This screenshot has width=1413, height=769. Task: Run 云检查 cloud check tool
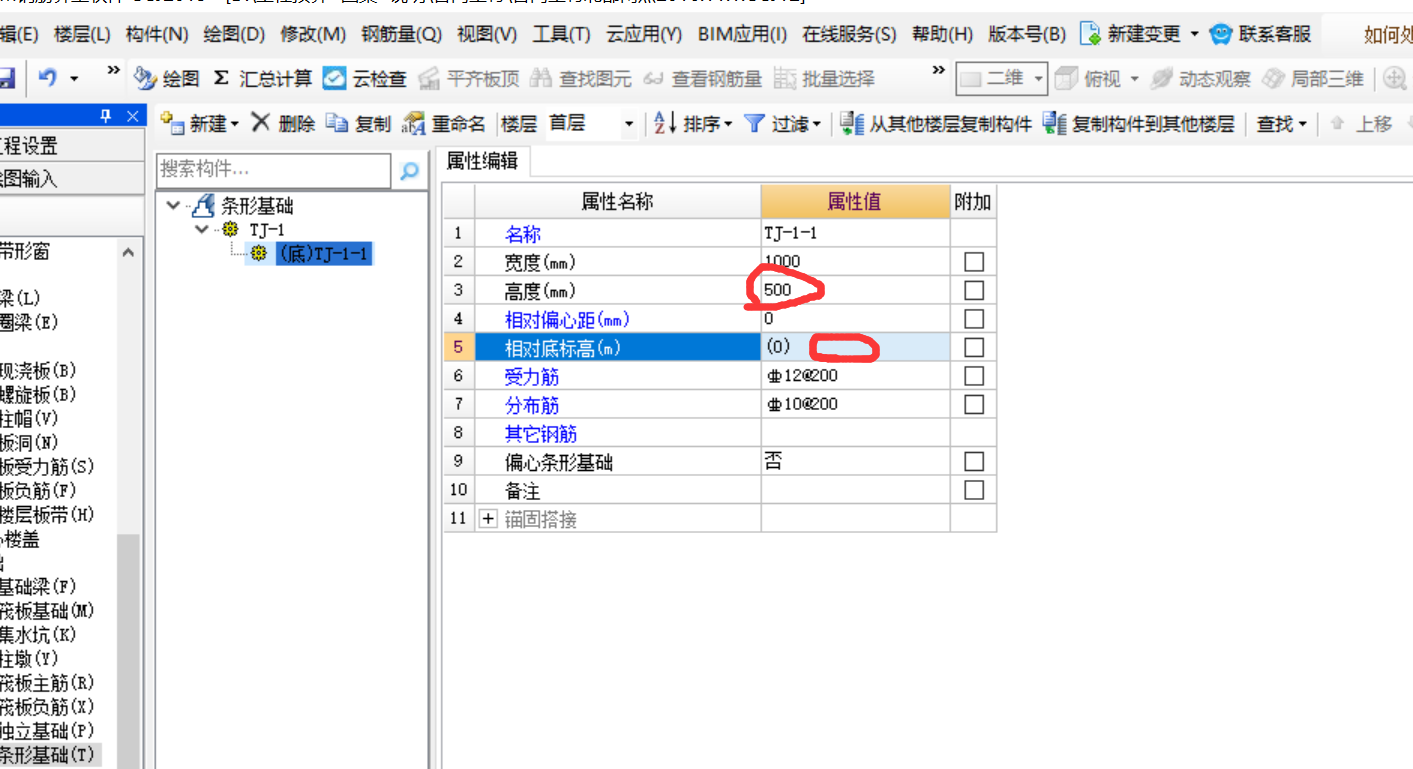coord(335,78)
